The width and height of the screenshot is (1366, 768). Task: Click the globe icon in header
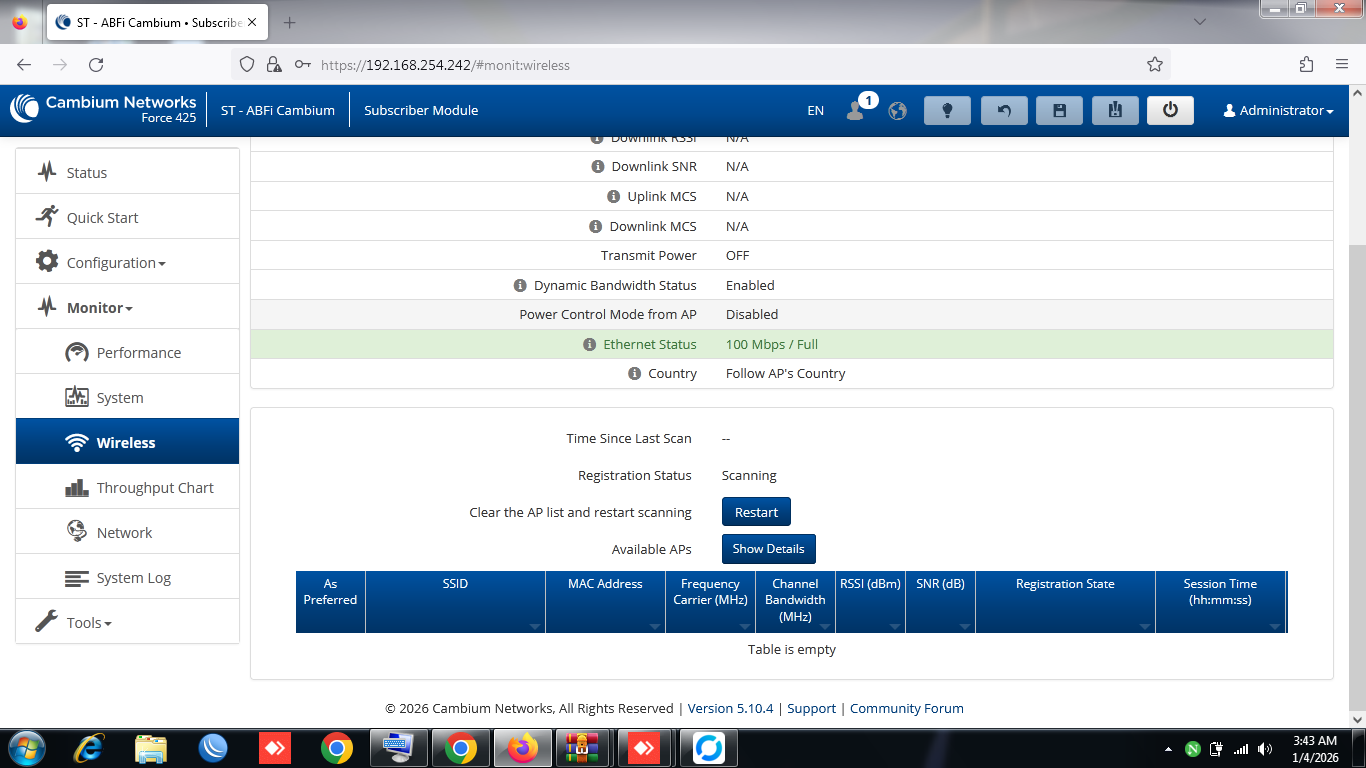[x=897, y=111]
